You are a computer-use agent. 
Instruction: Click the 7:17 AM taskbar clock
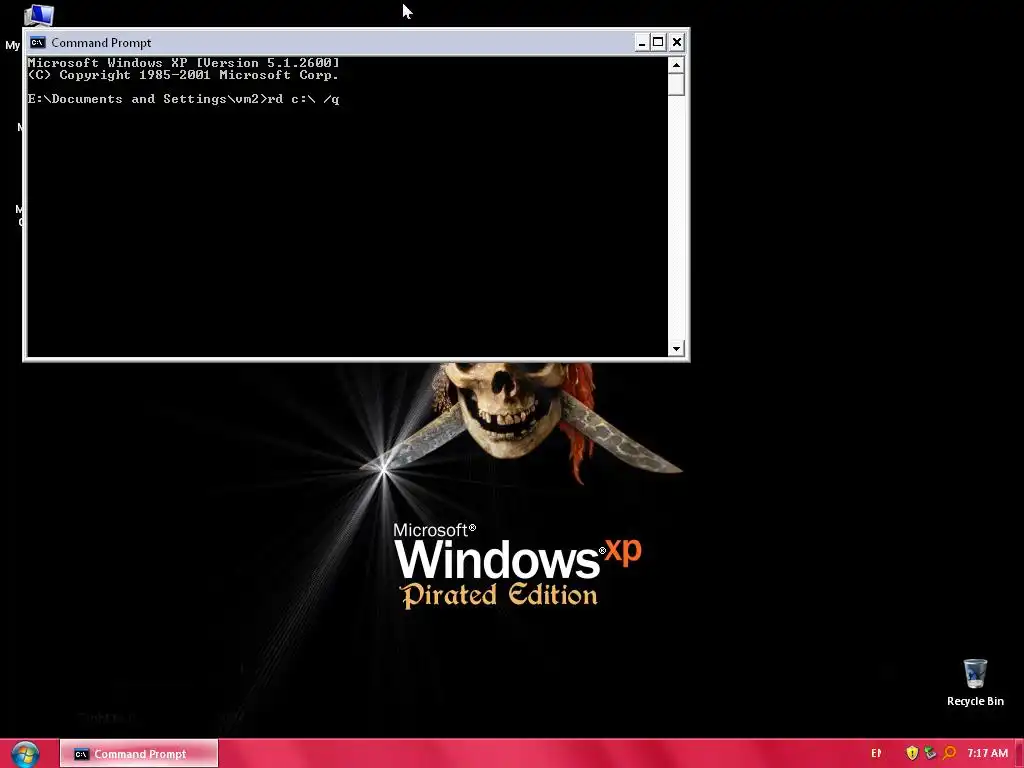pos(987,753)
